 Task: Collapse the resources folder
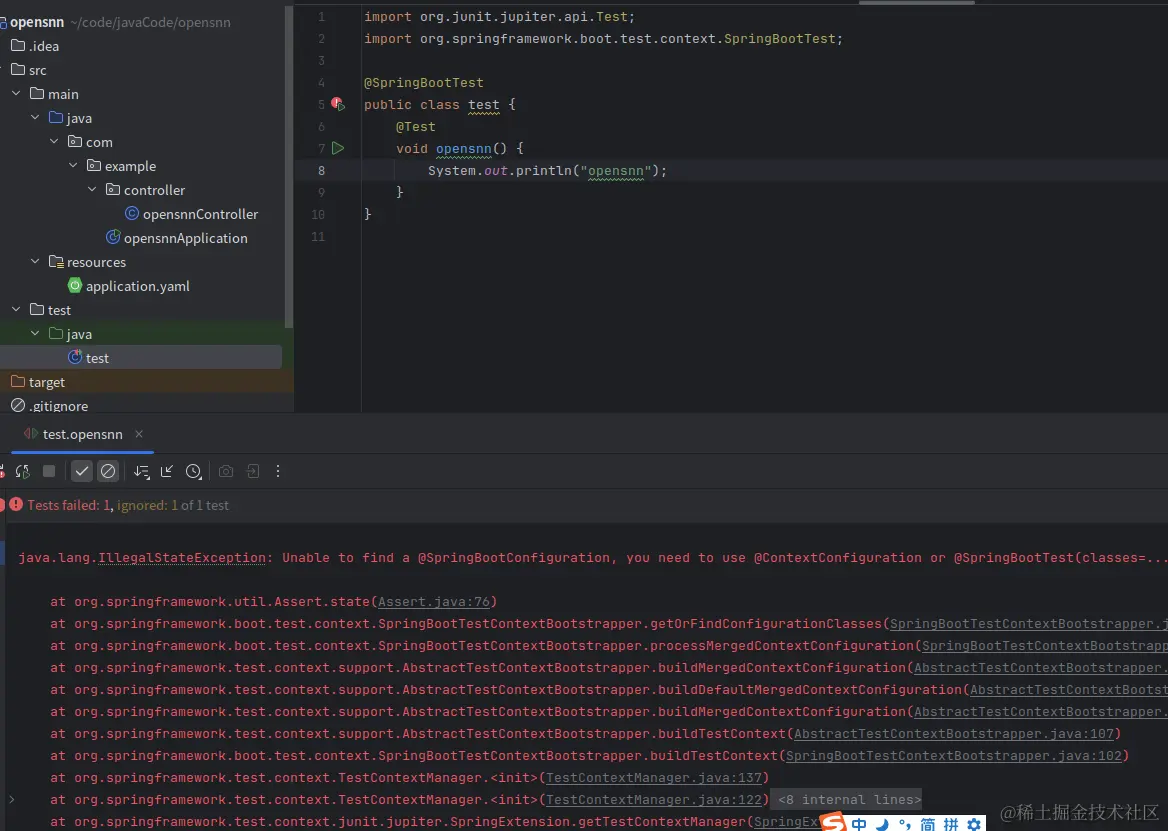35,261
